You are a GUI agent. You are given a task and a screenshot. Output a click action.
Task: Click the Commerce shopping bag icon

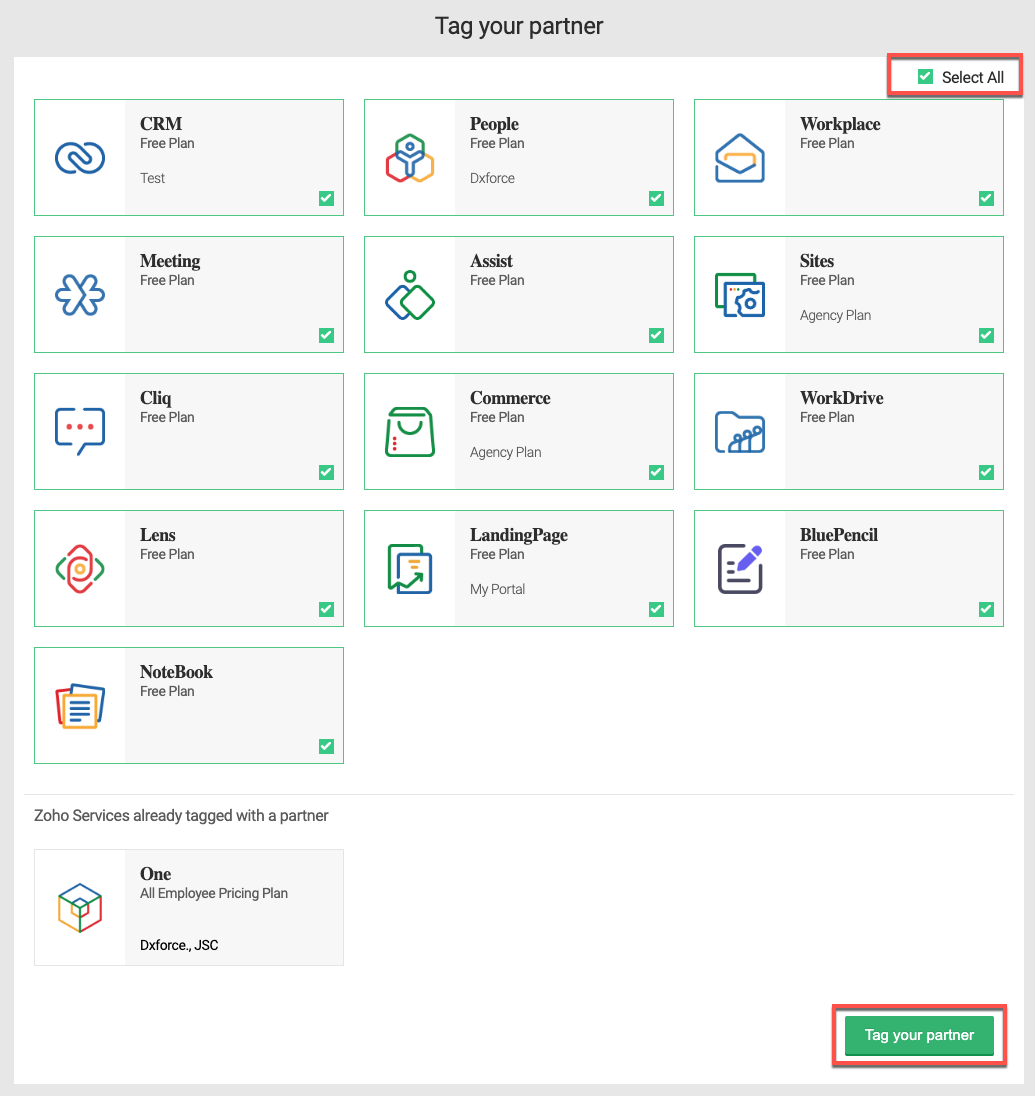click(410, 432)
